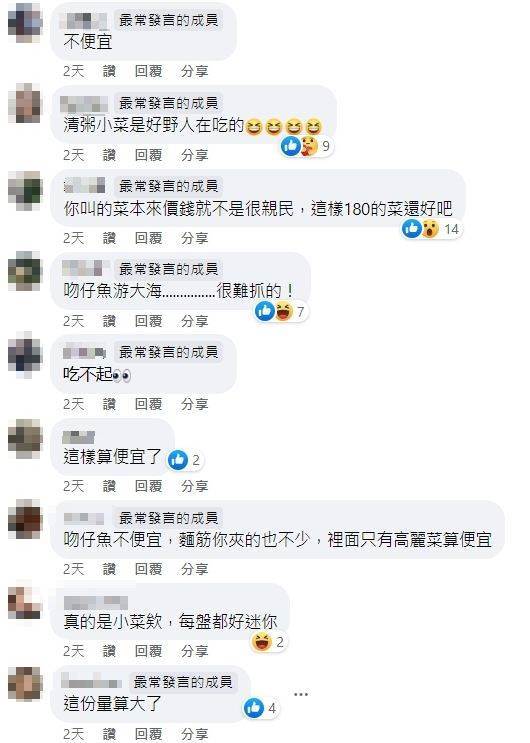Open the commenter name above 真的是小菜欸
Screen dimensions: 530x743
point(96,602)
